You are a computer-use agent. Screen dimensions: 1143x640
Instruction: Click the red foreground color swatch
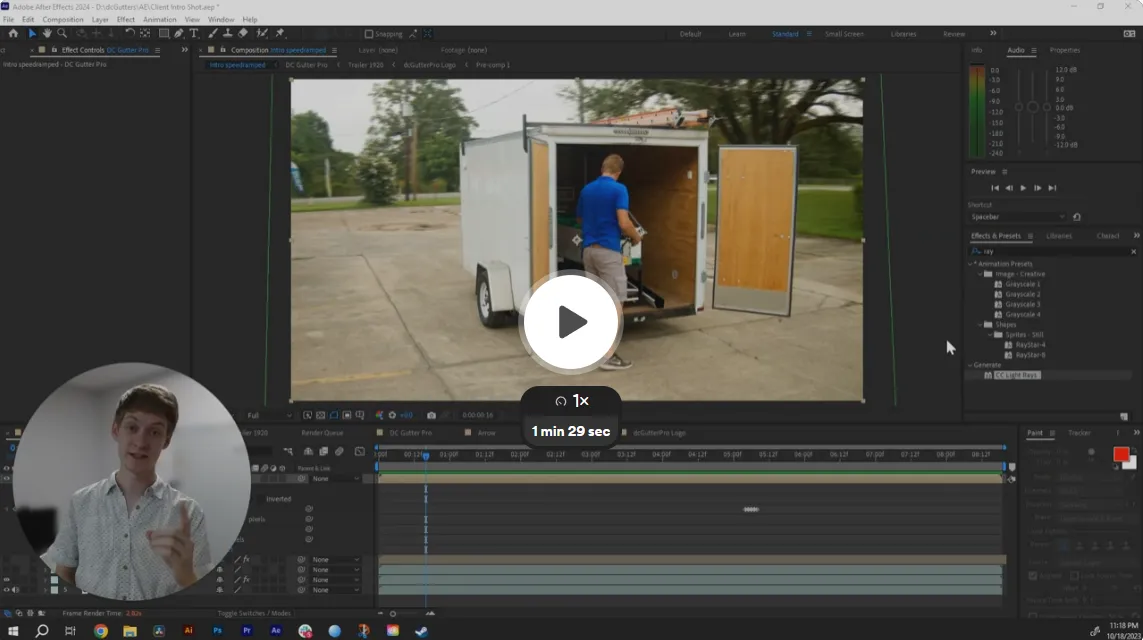tap(1120, 454)
